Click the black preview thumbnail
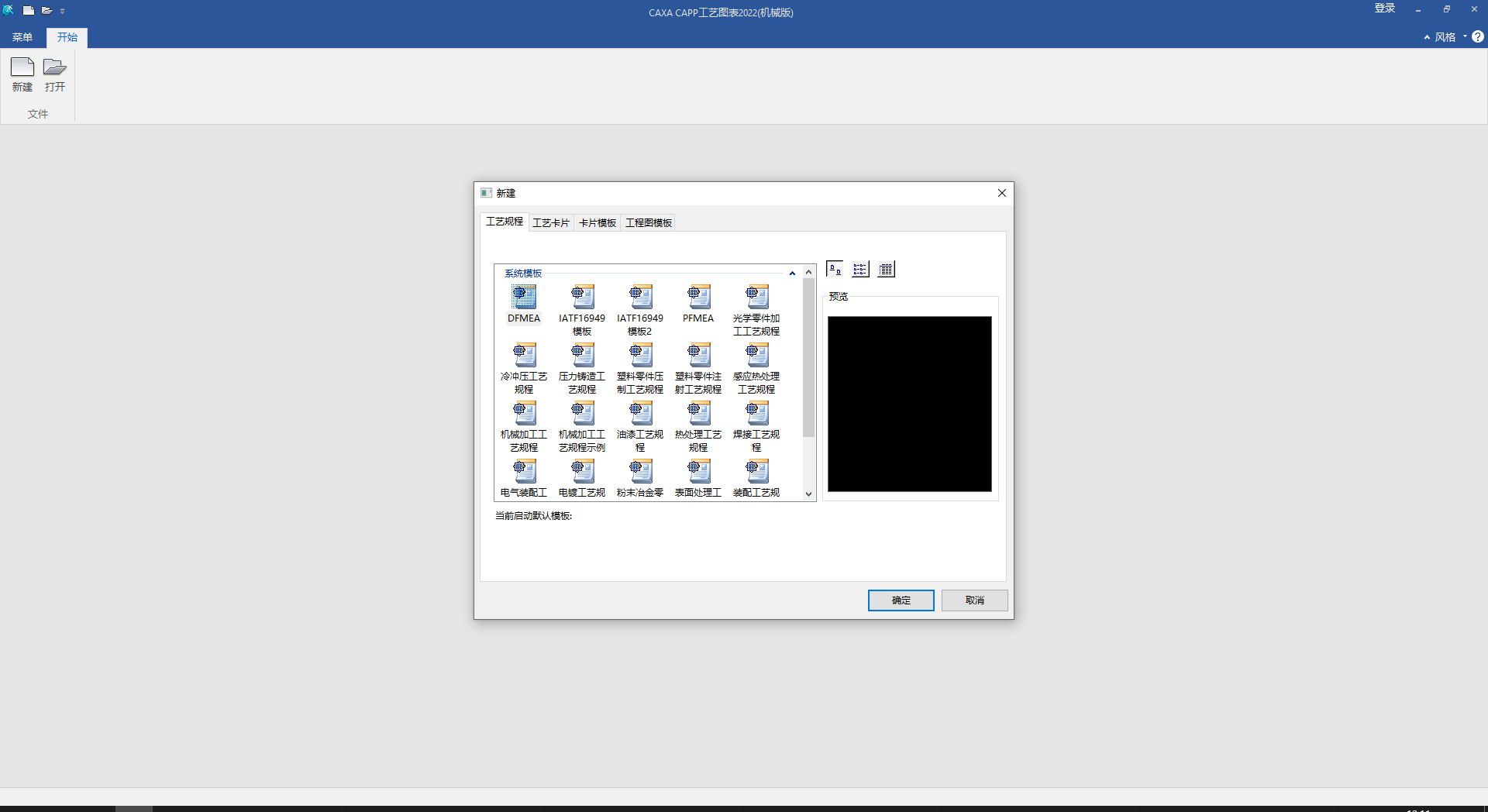 click(910, 404)
